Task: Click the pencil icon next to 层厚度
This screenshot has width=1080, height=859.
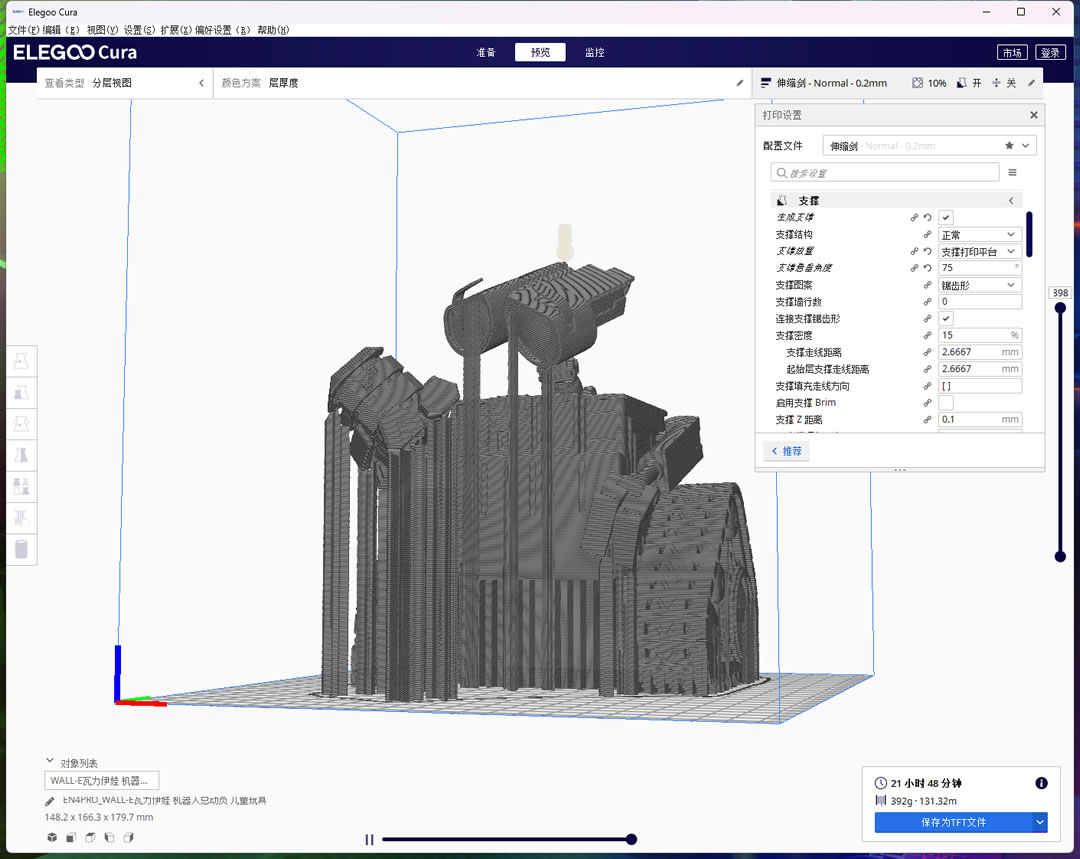Action: point(740,83)
